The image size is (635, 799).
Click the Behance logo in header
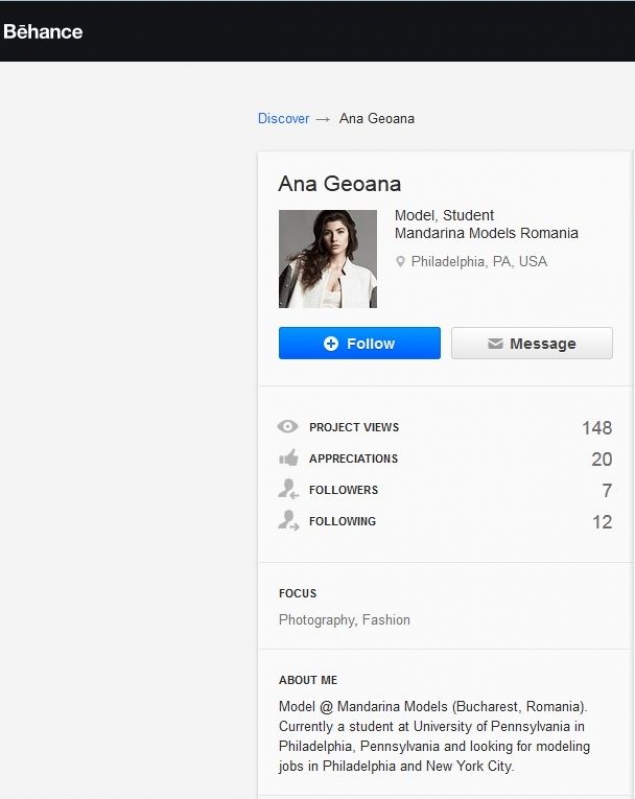point(43,31)
